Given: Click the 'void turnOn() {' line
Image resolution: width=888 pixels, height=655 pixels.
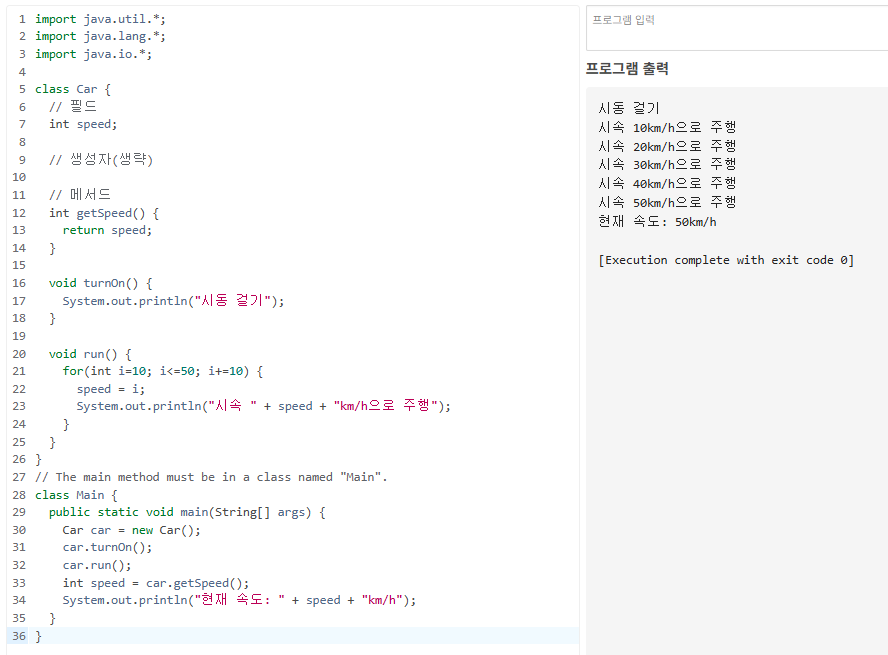Looking at the screenshot, I should pyautogui.click(x=100, y=283).
